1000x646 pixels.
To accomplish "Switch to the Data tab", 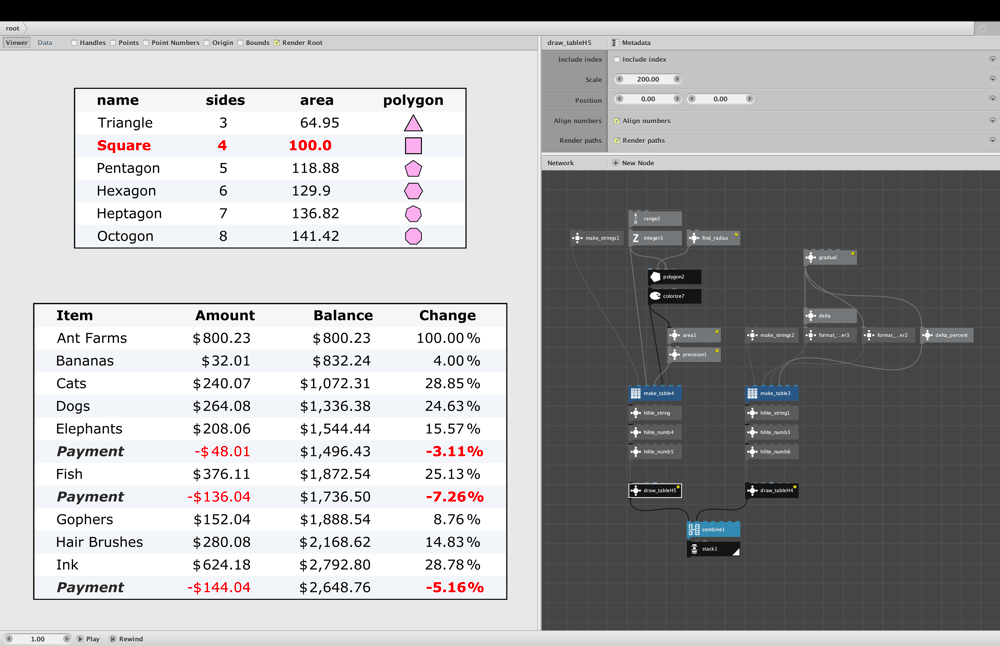I will (45, 43).
